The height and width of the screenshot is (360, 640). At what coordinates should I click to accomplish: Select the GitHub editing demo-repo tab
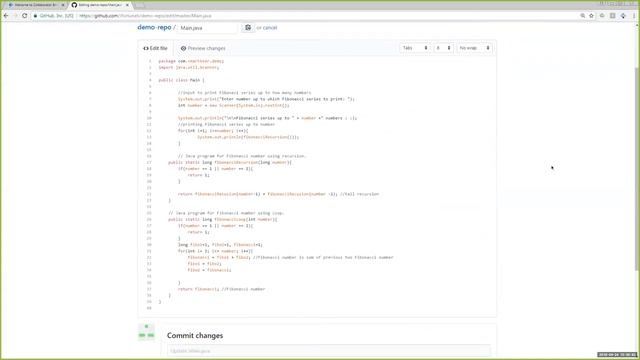(x=100, y=5)
